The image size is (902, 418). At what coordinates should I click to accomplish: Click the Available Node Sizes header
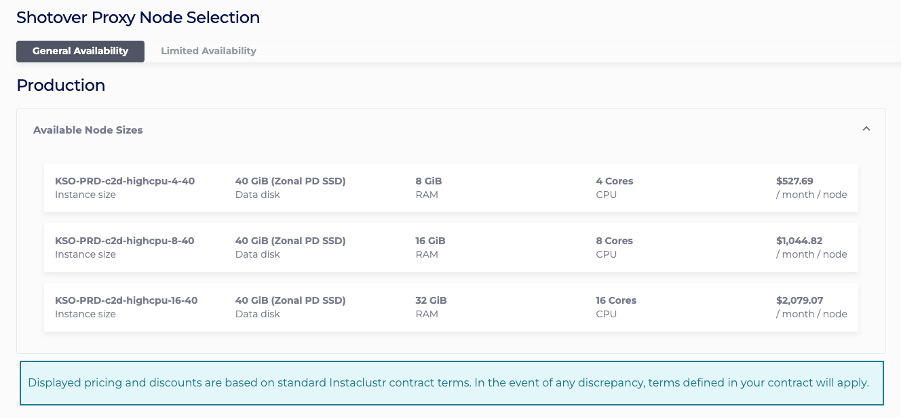pos(88,130)
